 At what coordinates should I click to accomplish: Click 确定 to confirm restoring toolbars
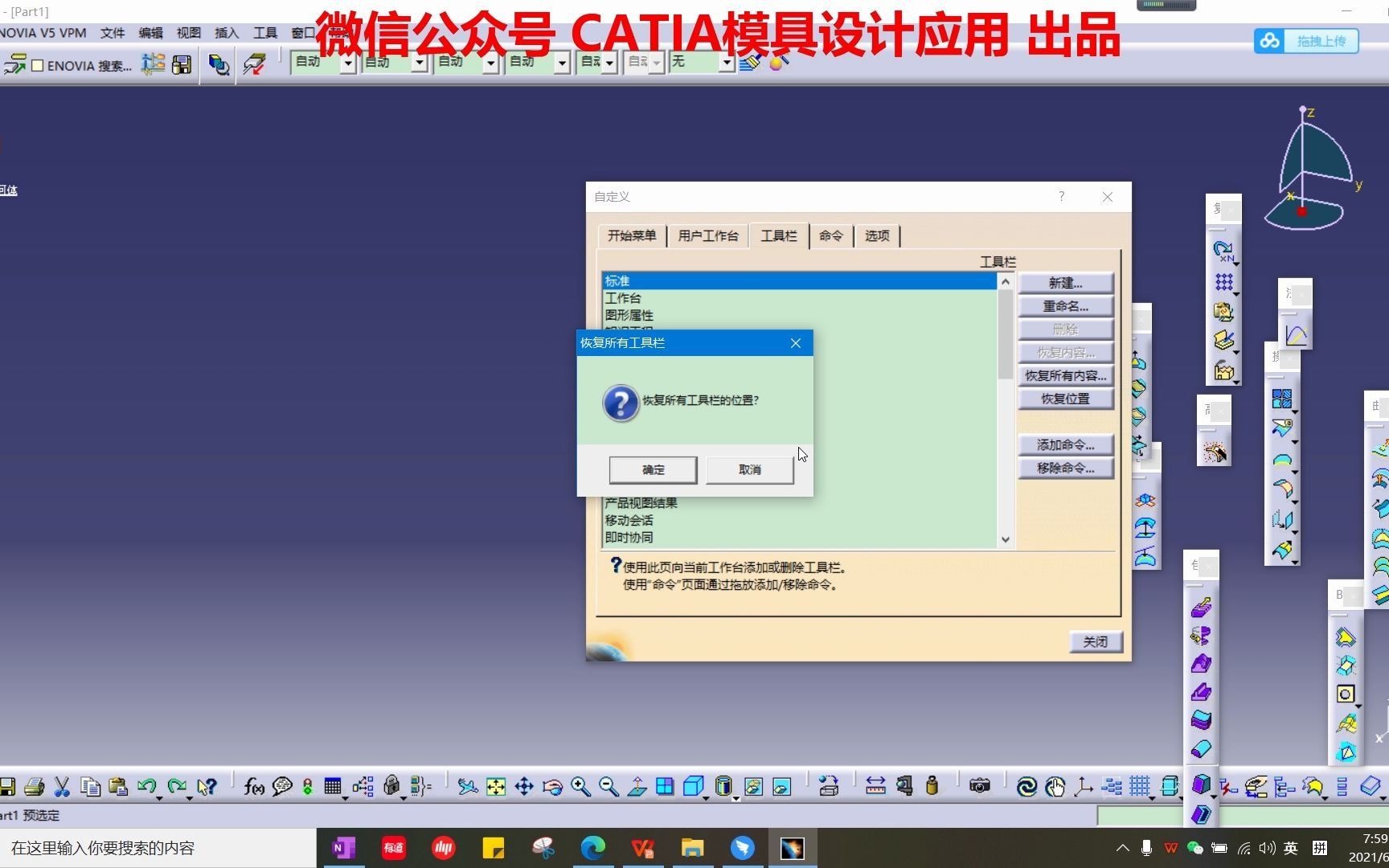653,469
